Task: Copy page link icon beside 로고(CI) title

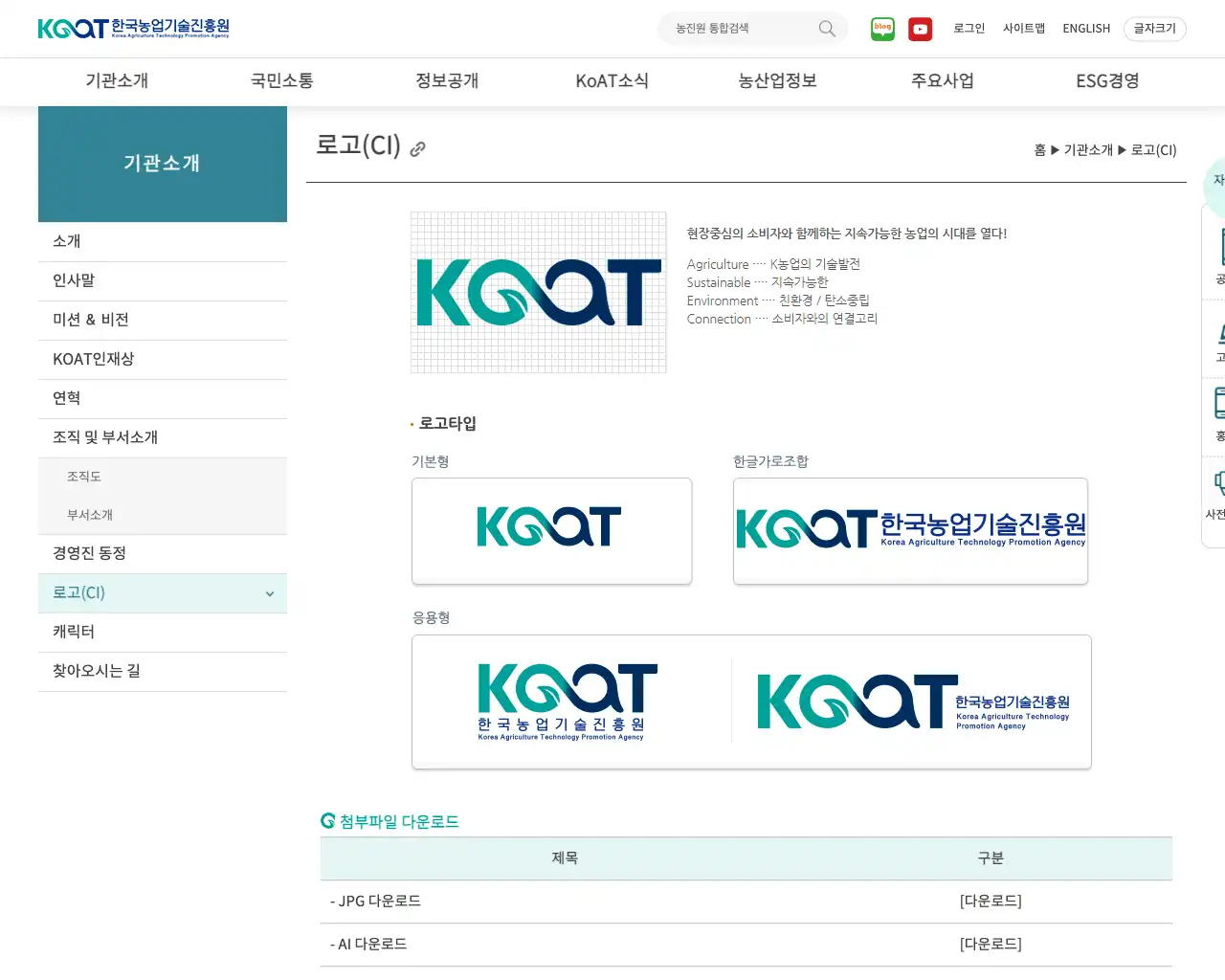Action: click(x=417, y=148)
